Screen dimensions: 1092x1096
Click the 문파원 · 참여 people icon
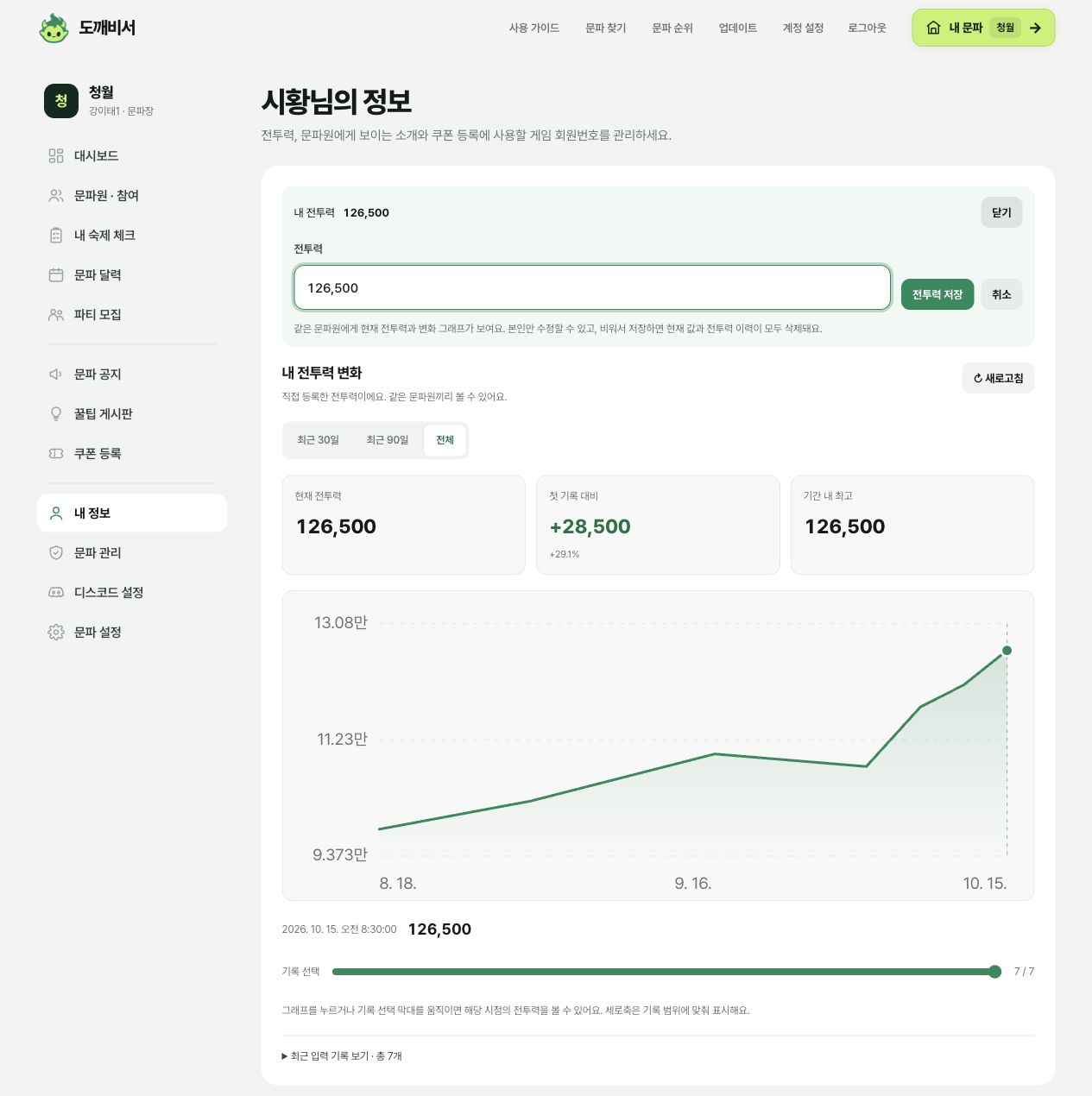(56, 195)
